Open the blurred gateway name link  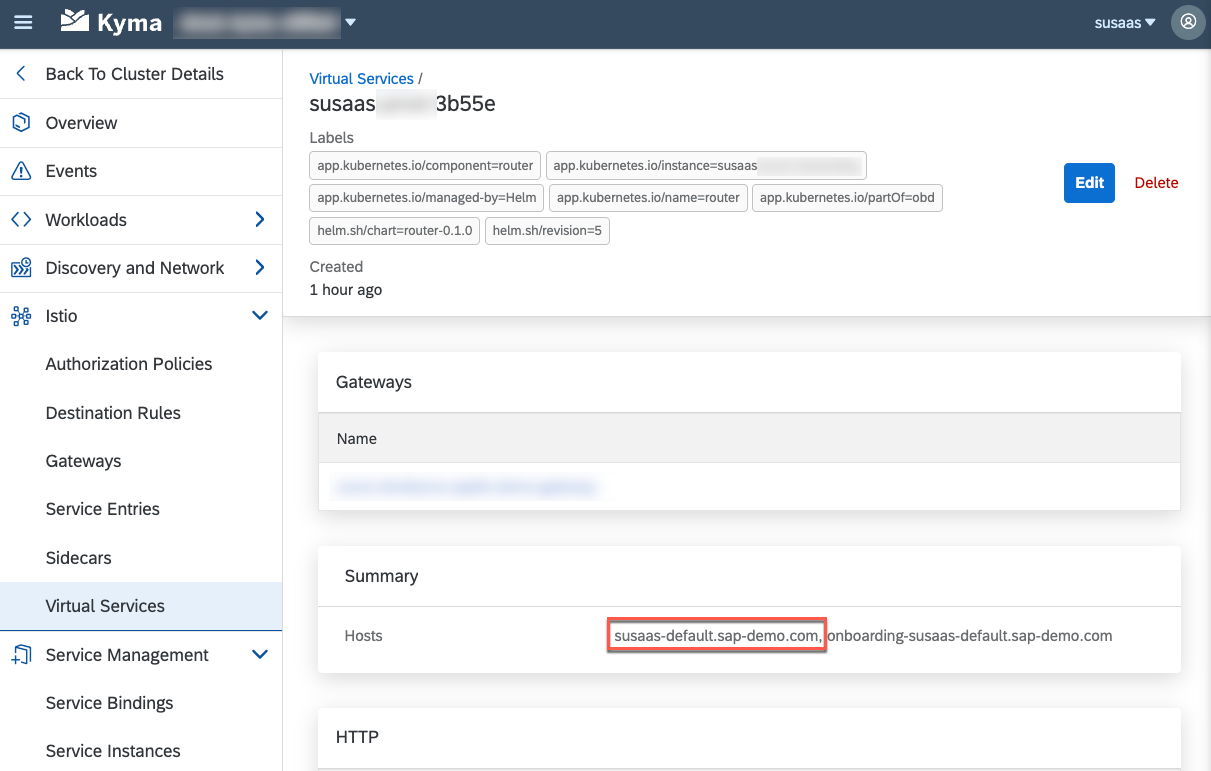tap(467, 487)
